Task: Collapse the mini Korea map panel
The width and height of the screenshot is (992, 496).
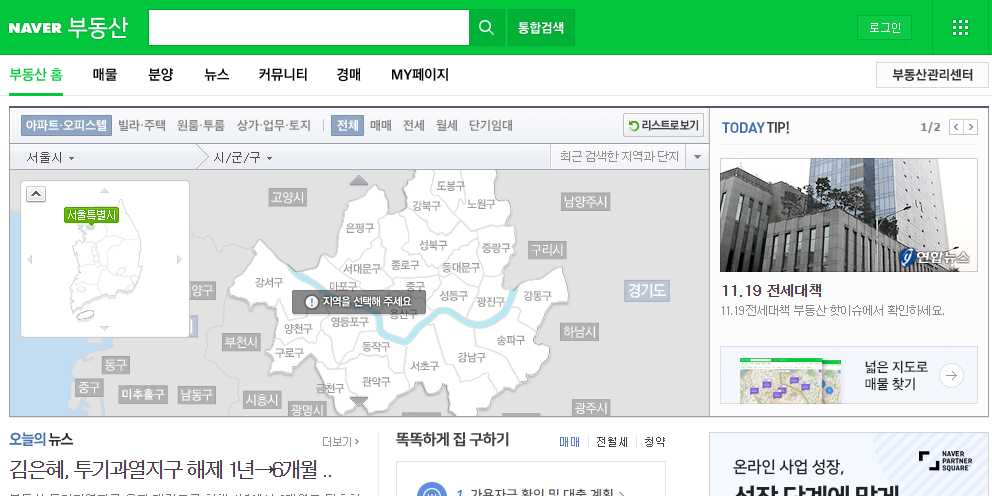Action: pyautogui.click(x=35, y=194)
